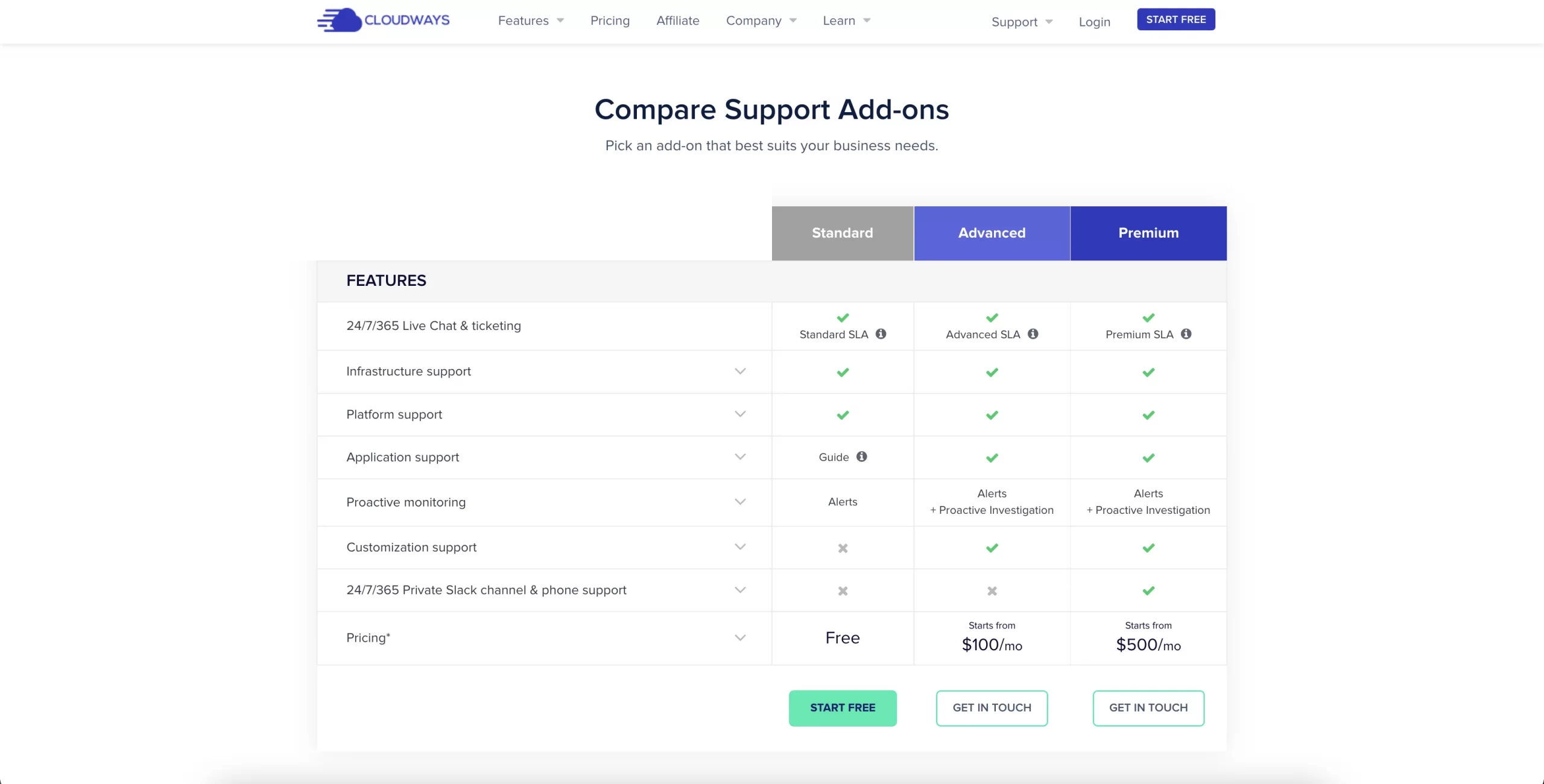Select Pricing in the top navigation
The image size is (1544, 784).
pos(610,20)
